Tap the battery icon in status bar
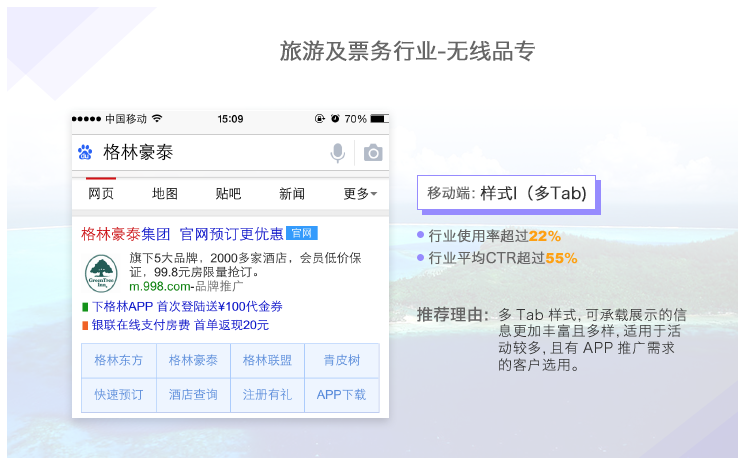Image resolution: width=745 pixels, height=465 pixels. point(379,118)
